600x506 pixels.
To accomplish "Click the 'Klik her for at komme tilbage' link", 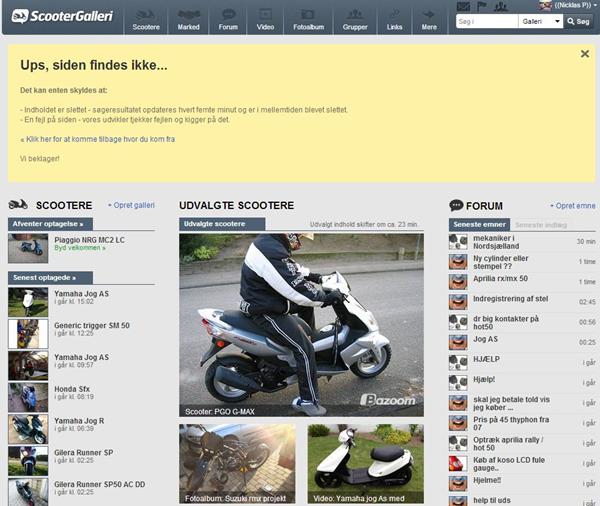I will tap(98, 139).
